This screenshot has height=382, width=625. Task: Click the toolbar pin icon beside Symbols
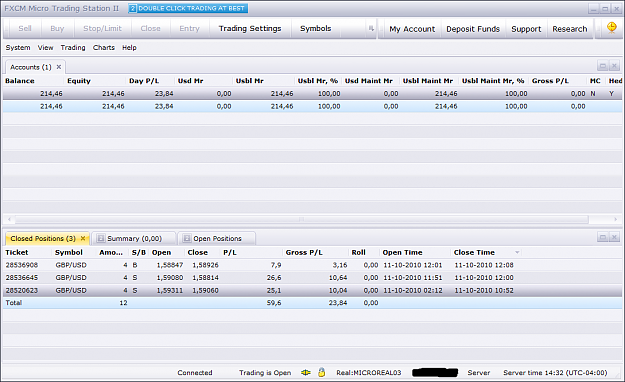coord(371,28)
